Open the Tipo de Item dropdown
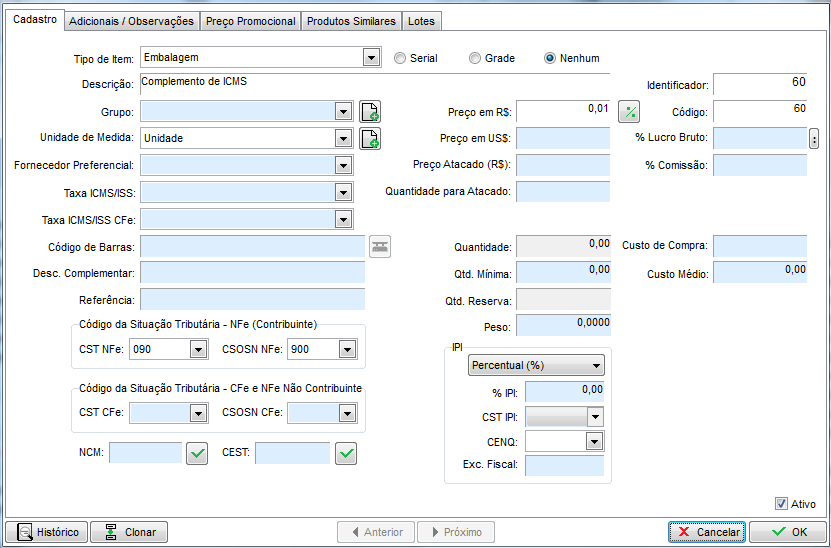 371,58
